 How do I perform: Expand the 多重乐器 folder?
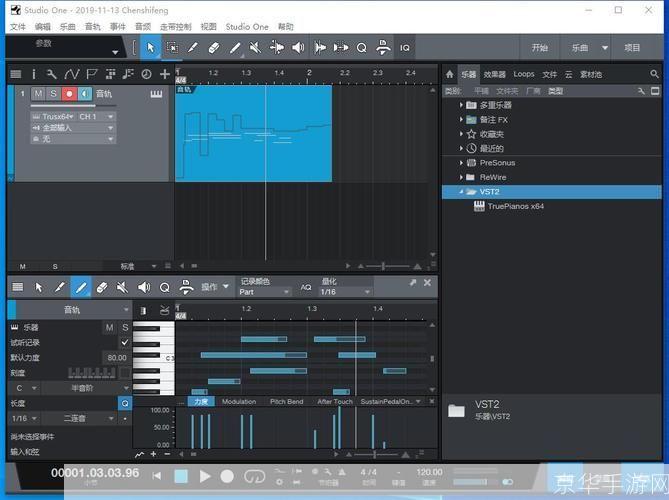coord(461,105)
